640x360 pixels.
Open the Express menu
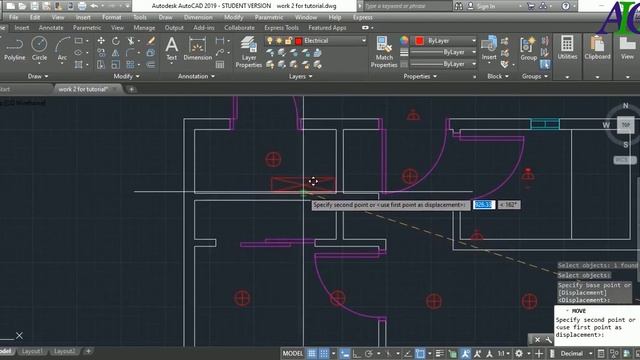362,17
